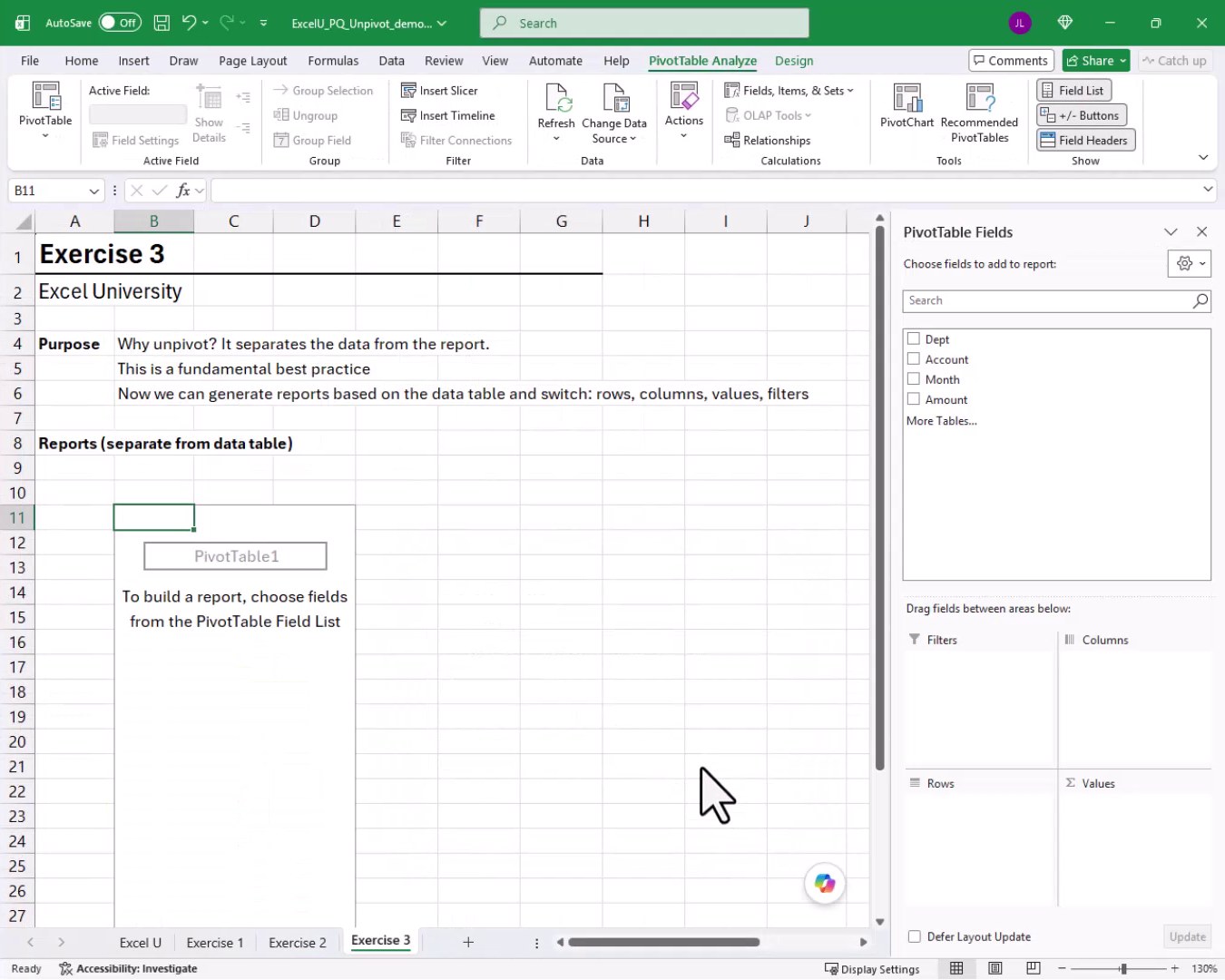Open task pane options chevron
The height and width of the screenshot is (980, 1225).
click(1171, 232)
